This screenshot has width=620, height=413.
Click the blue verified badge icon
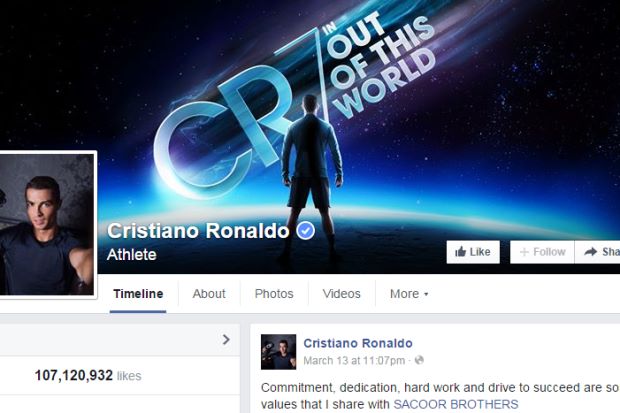pos(306,231)
